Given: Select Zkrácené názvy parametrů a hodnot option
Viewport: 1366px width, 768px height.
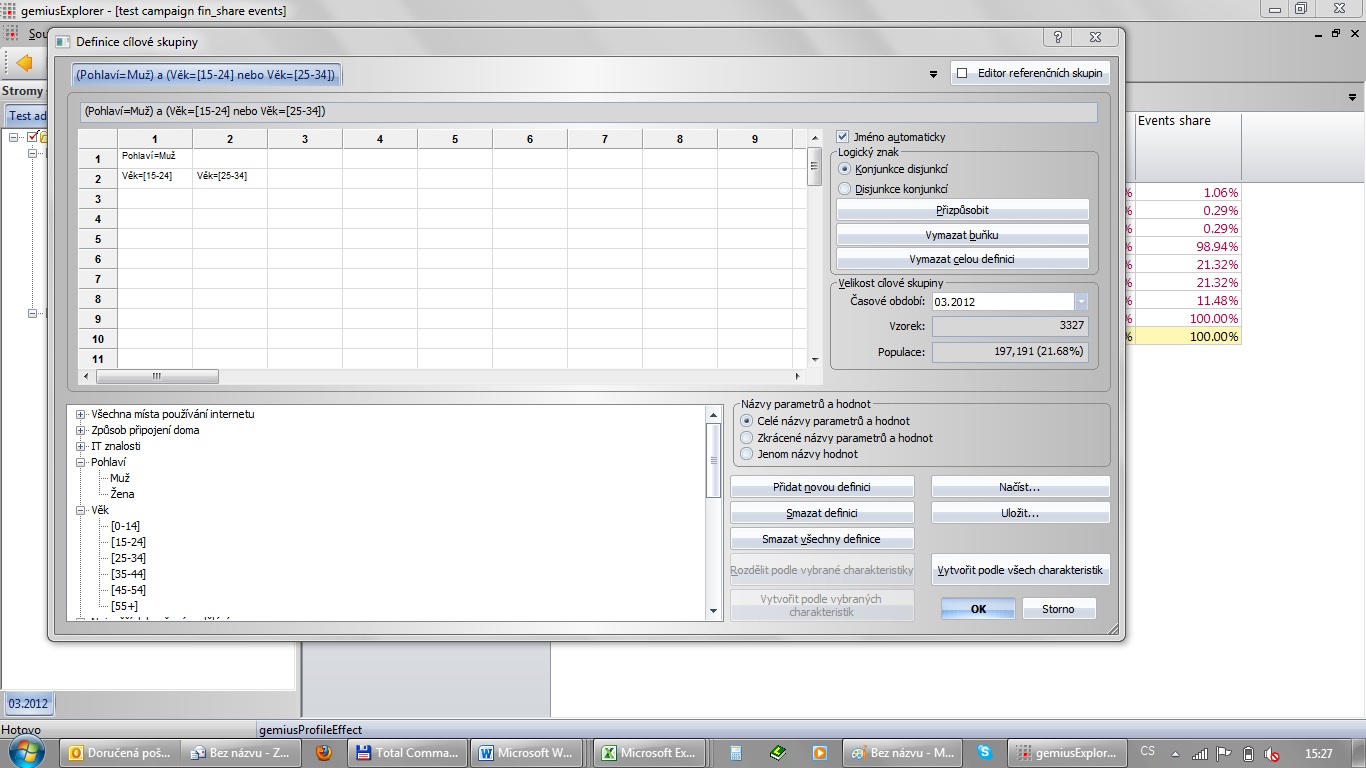Looking at the screenshot, I should (x=746, y=438).
